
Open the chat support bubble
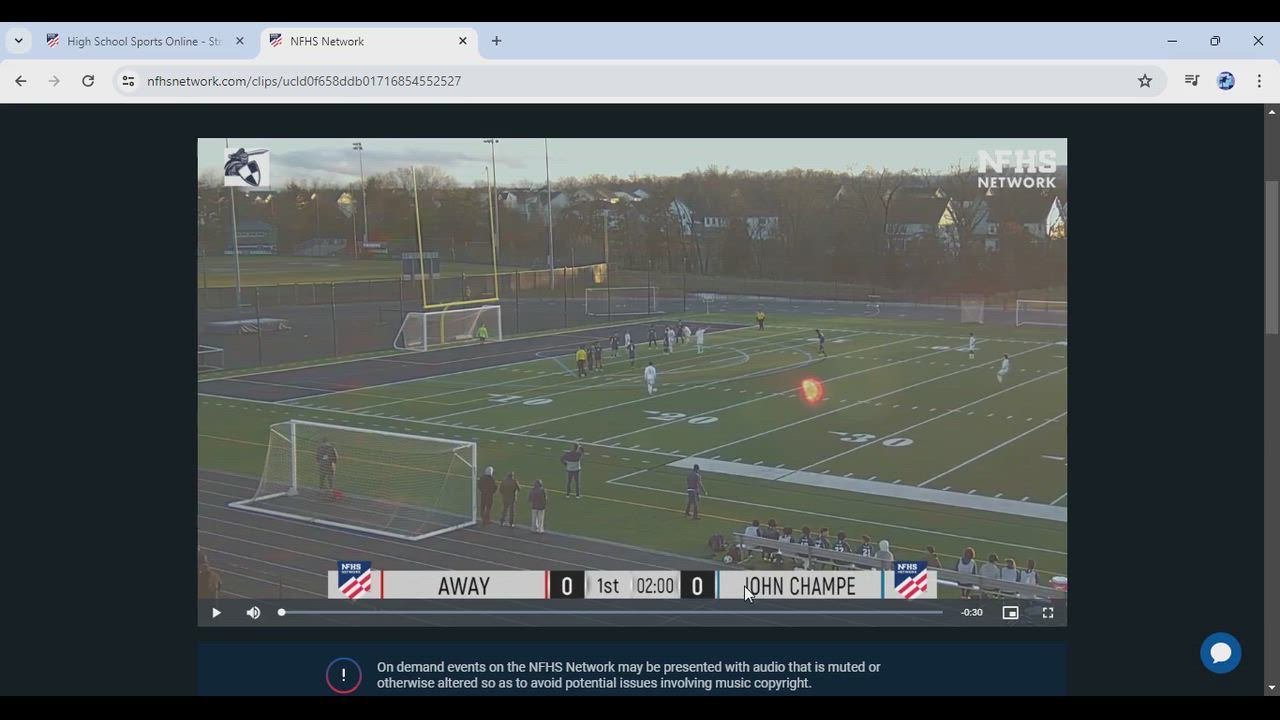1220,653
